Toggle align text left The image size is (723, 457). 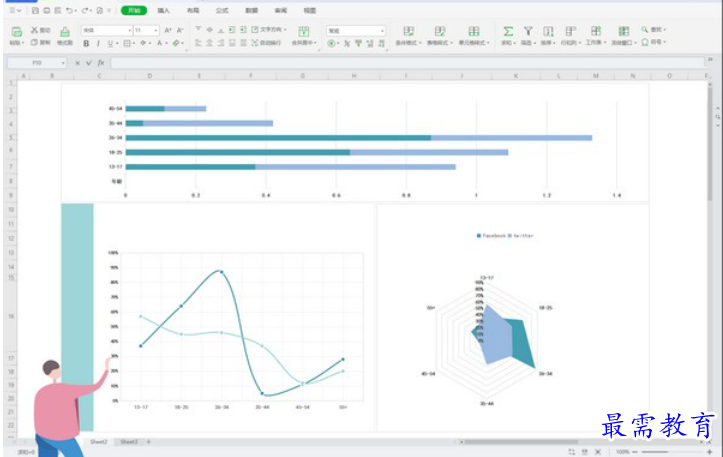[x=198, y=43]
